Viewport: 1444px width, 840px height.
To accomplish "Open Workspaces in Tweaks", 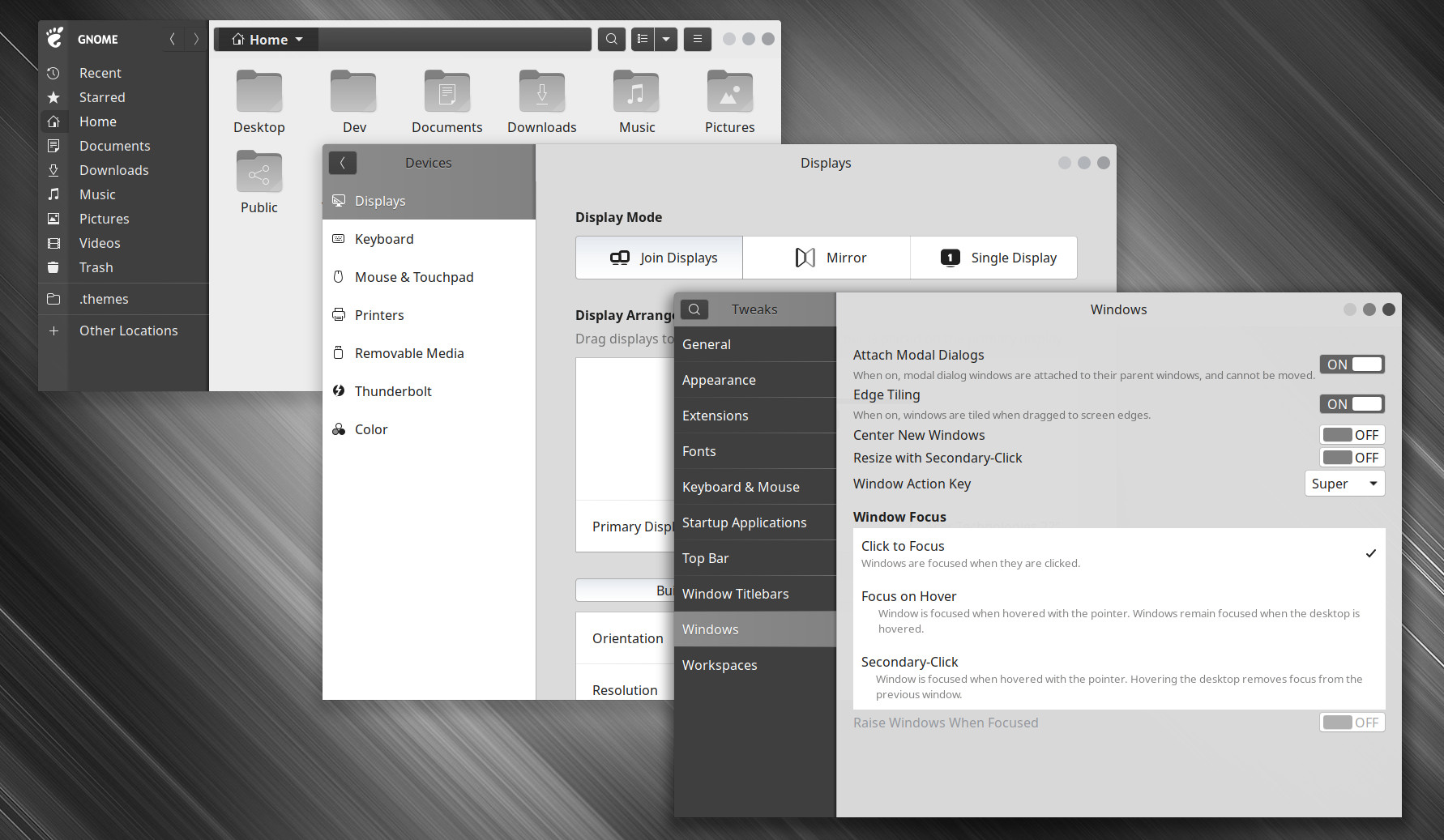I will [x=754, y=665].
